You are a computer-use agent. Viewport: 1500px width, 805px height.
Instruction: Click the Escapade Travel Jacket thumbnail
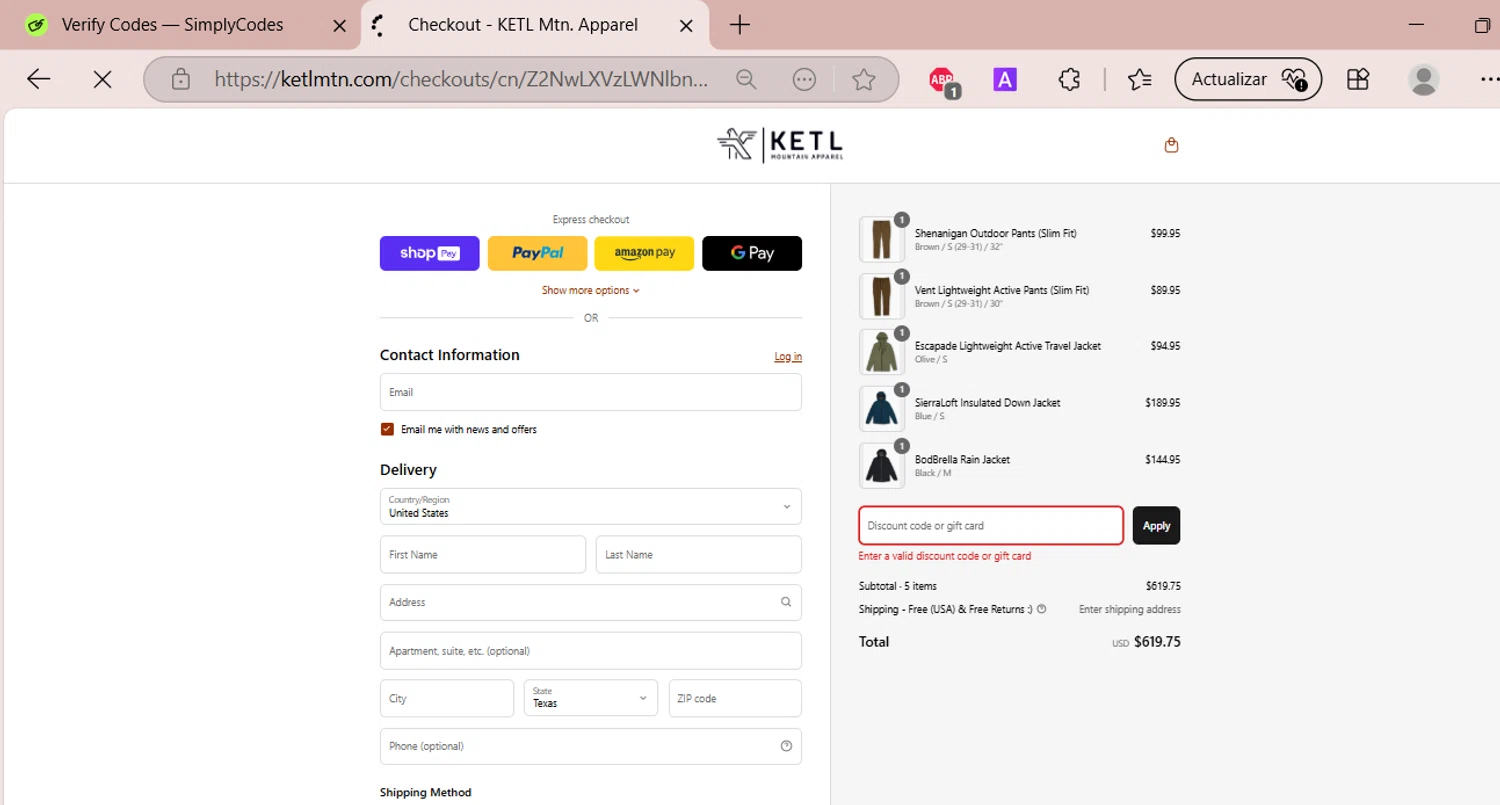tap(882, 353)
